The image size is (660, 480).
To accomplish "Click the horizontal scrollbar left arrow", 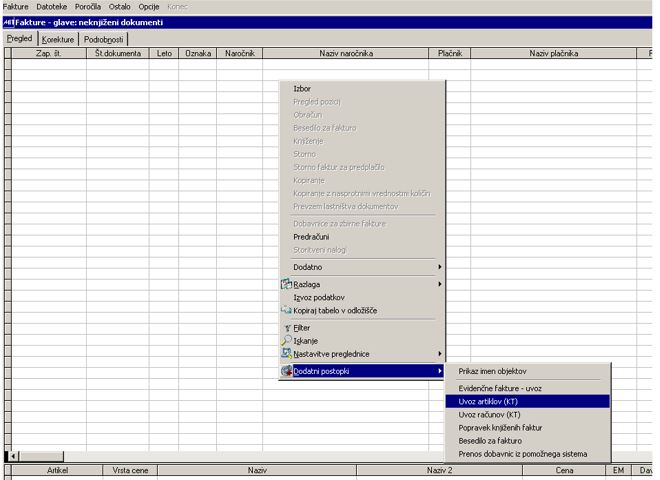I will tap(13, 456).
